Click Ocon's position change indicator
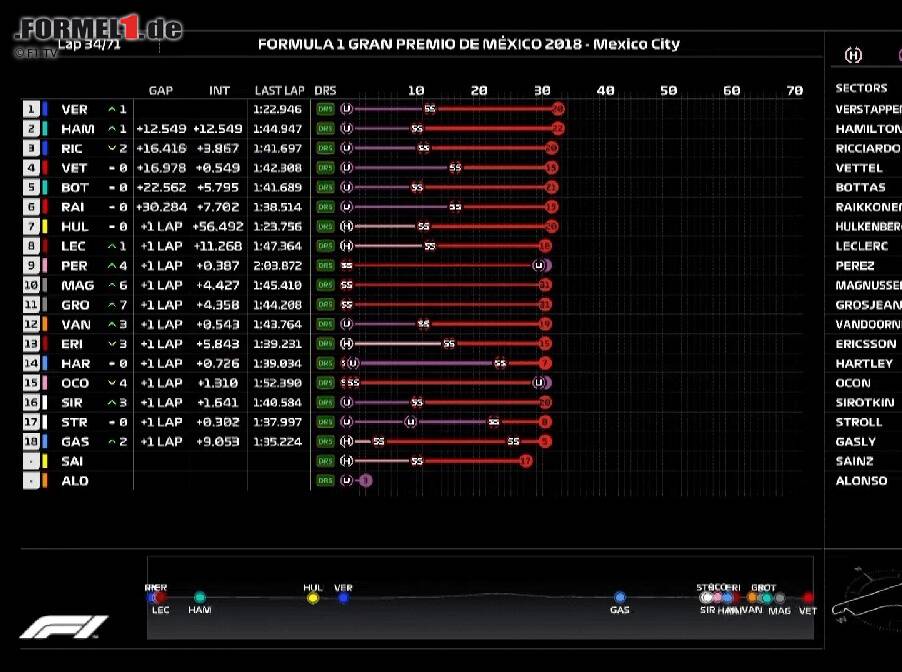 pos(117,383)
